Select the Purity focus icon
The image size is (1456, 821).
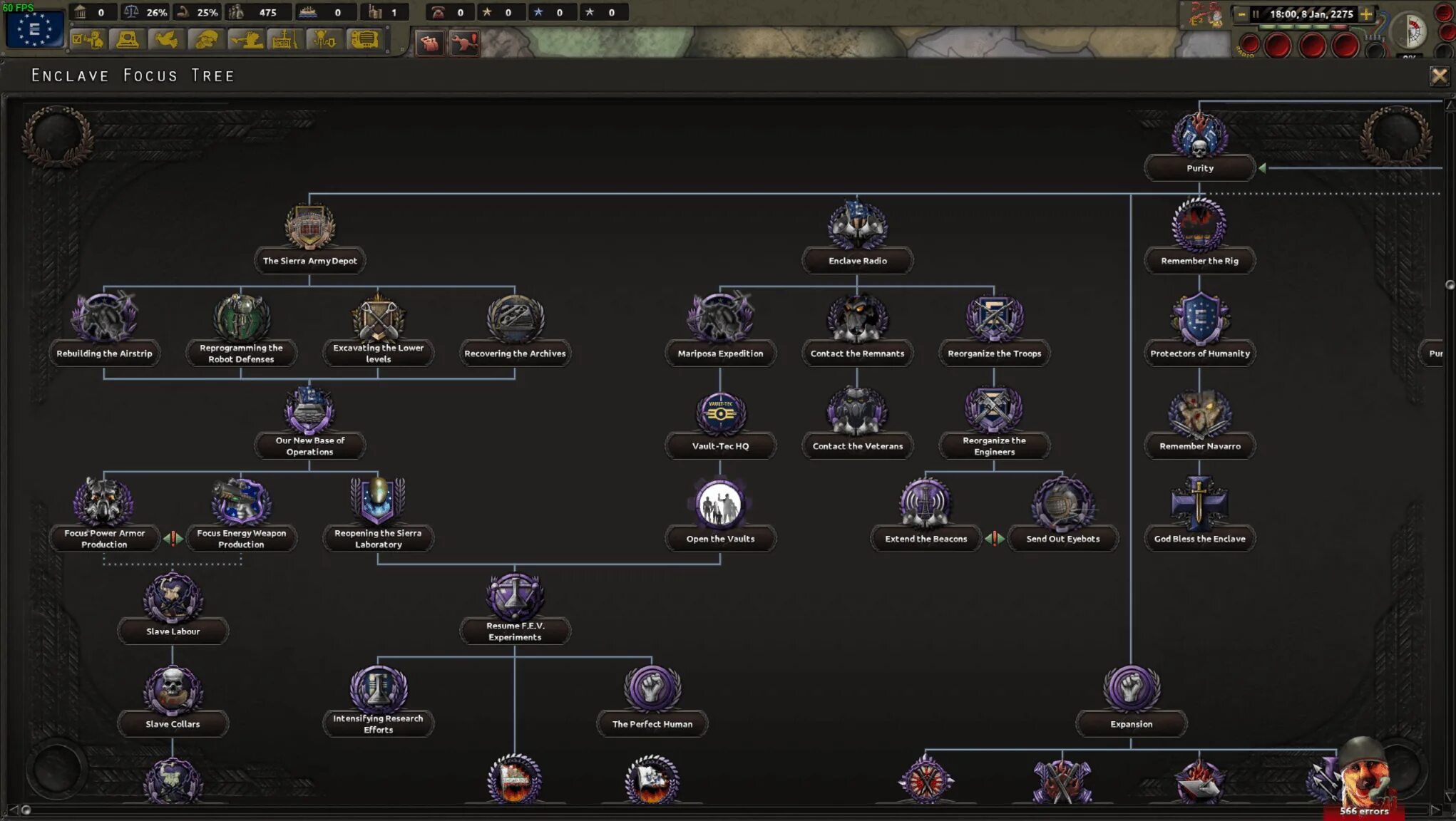click(1199, 136)
